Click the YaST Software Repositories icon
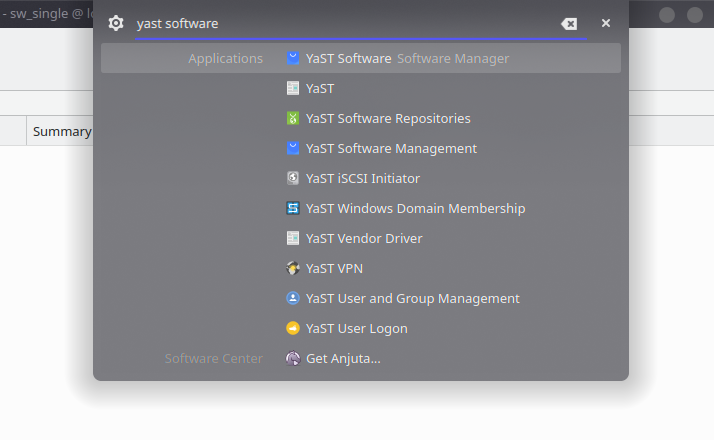This screenshot has width=714, height=440. 293,118
